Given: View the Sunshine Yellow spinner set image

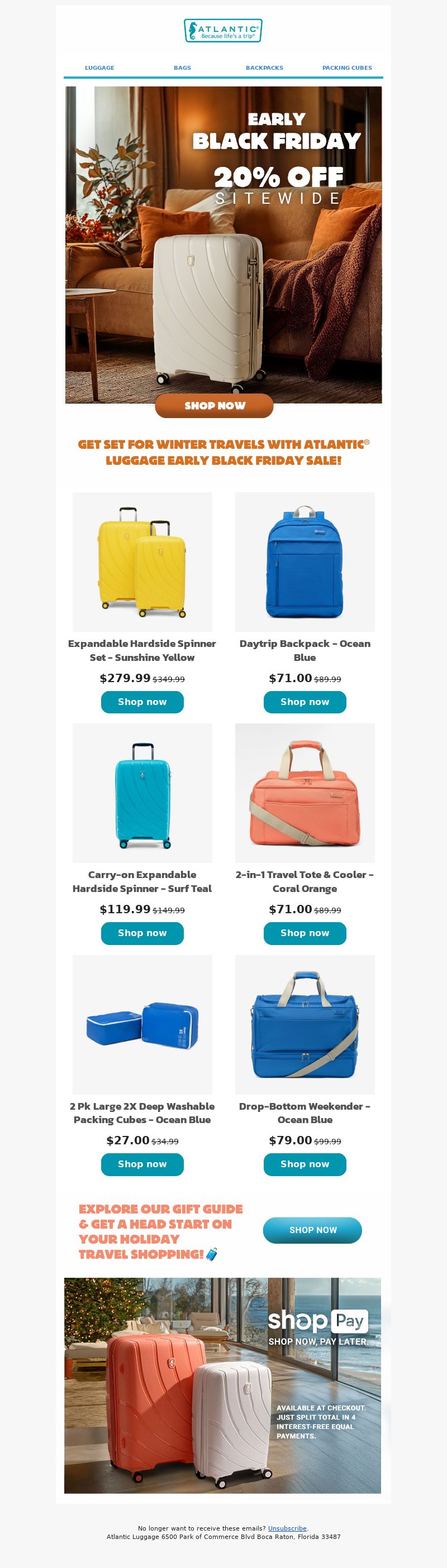Looking at the screenshot, I should pos(142,561).
